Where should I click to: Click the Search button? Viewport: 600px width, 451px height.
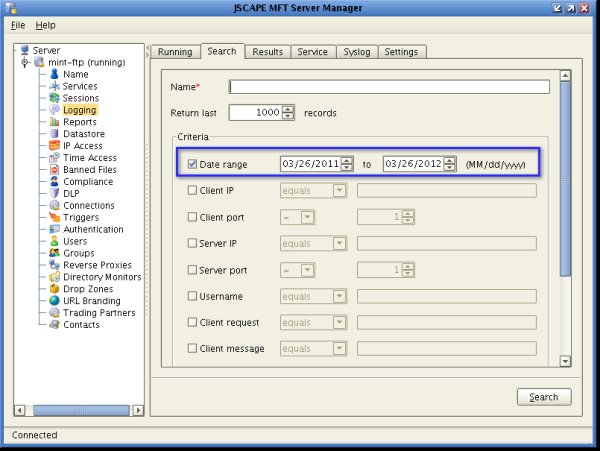pyautogui.click(x=544, y=397)
